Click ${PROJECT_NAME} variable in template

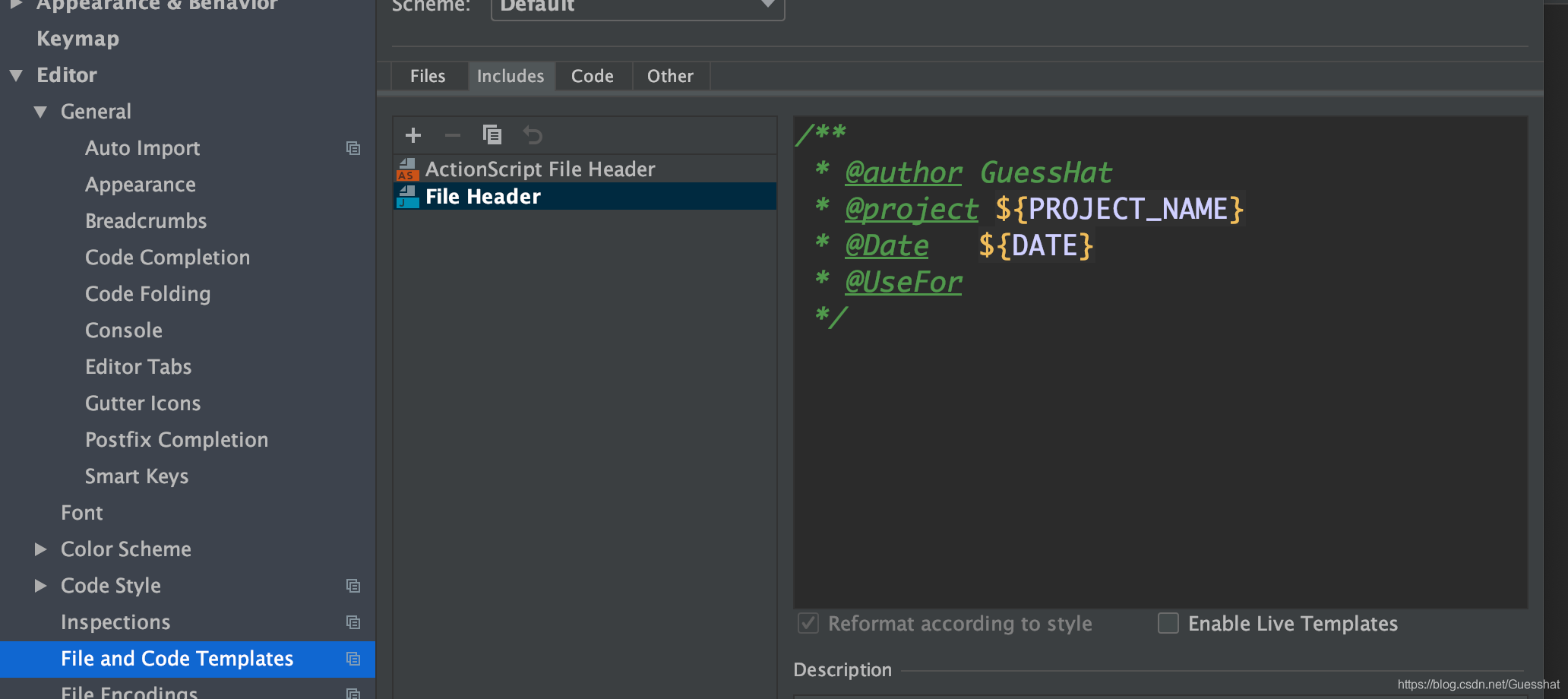click(x=1119, y=209)
